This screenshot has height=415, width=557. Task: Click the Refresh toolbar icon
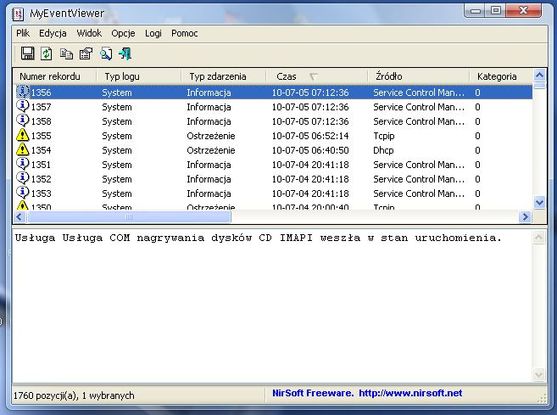(x=47, y=54)
